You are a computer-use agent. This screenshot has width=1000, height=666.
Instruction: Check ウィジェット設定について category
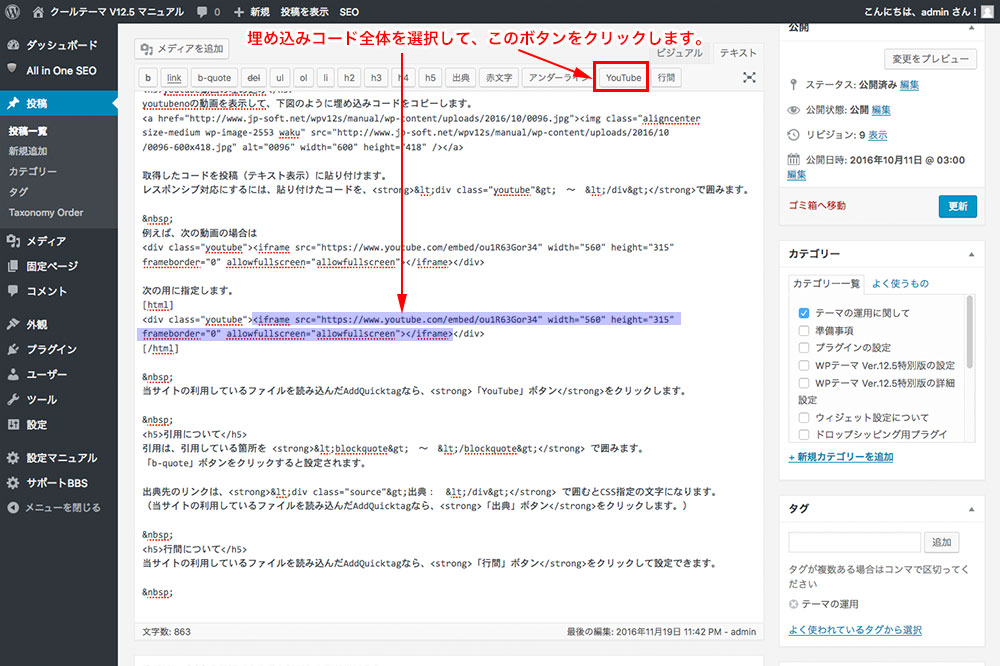804,417
